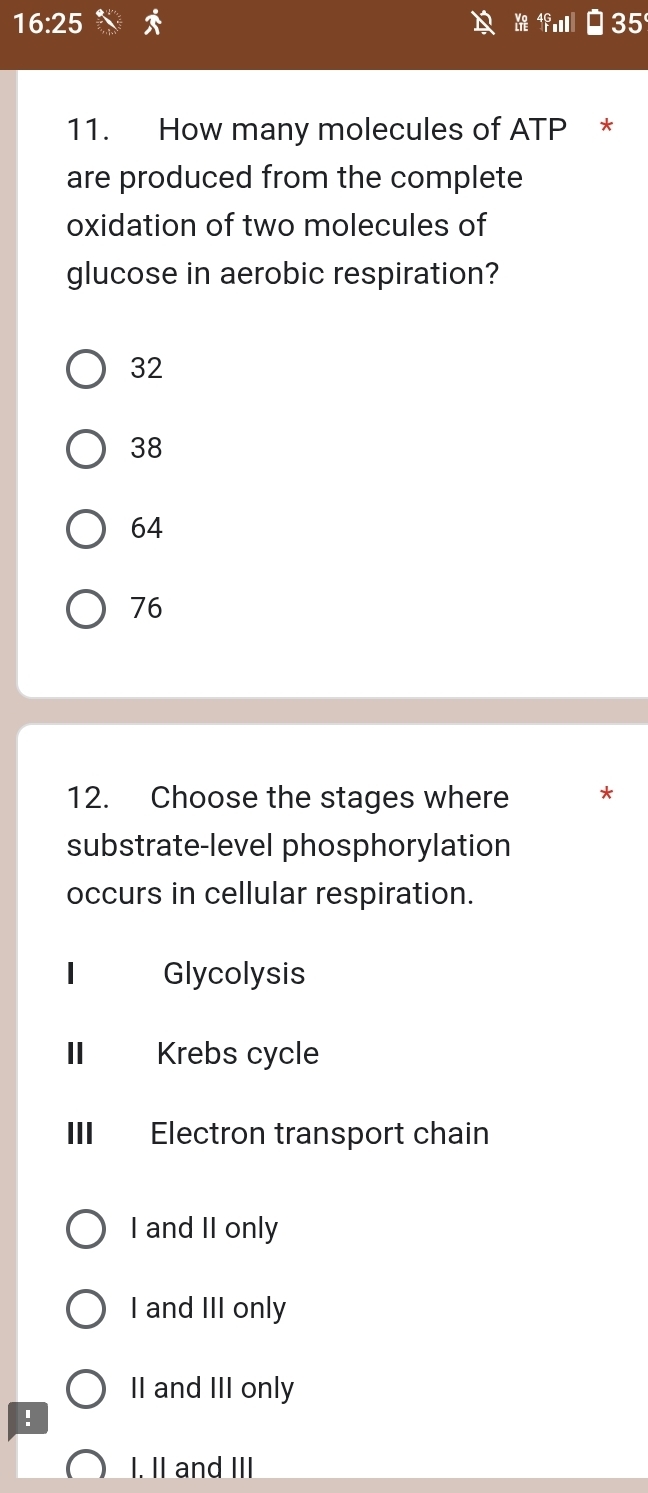Screen dimensions: 648x1493
Task: Select answer 64 for question 11
Action: coord(86,528)
